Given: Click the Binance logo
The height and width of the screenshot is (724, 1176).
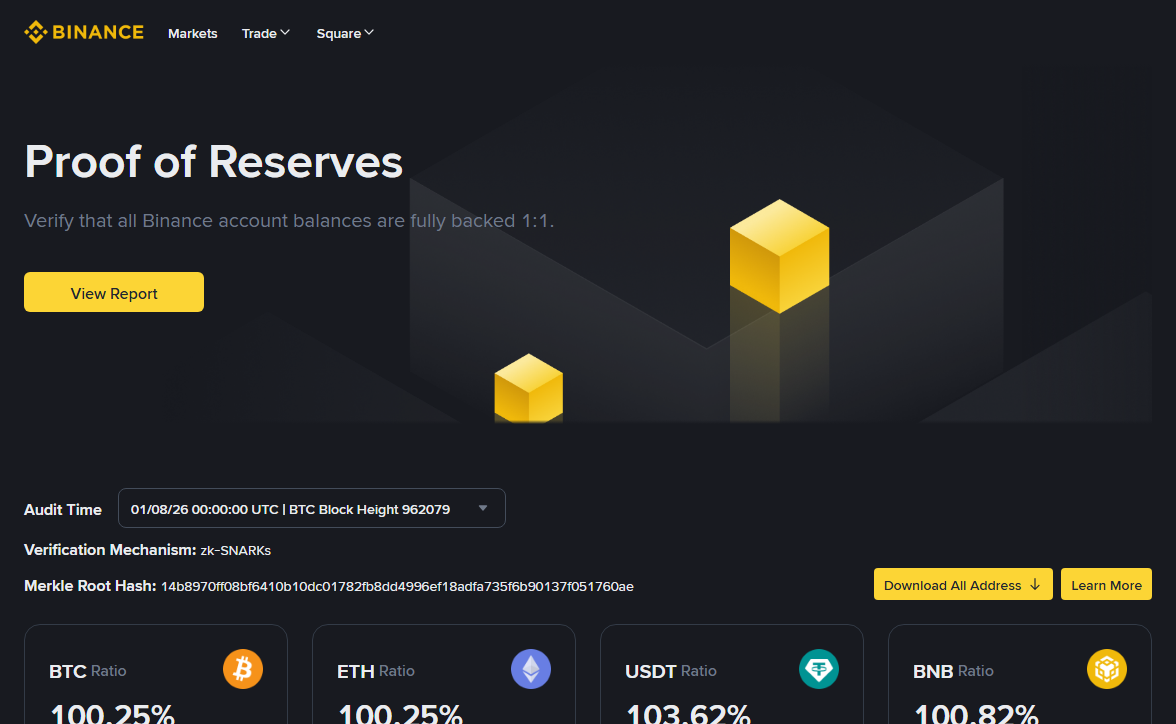Looking at the screenshot, I should pos(84,32).
